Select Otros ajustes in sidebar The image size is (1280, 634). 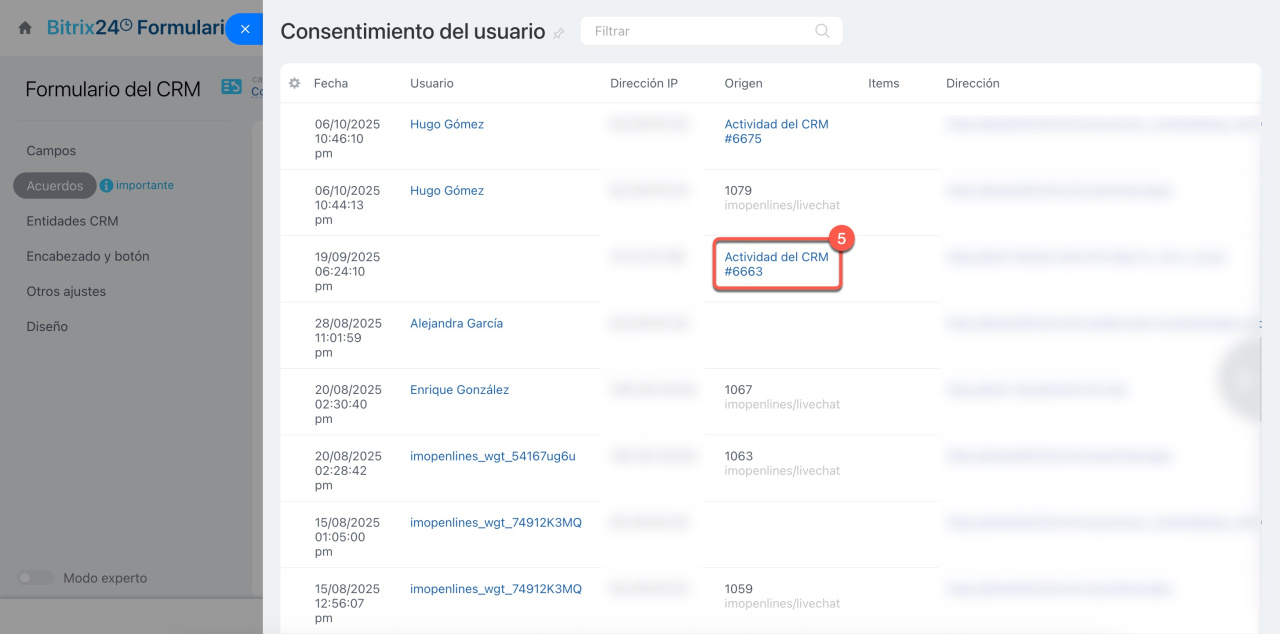tap(66, 292)
